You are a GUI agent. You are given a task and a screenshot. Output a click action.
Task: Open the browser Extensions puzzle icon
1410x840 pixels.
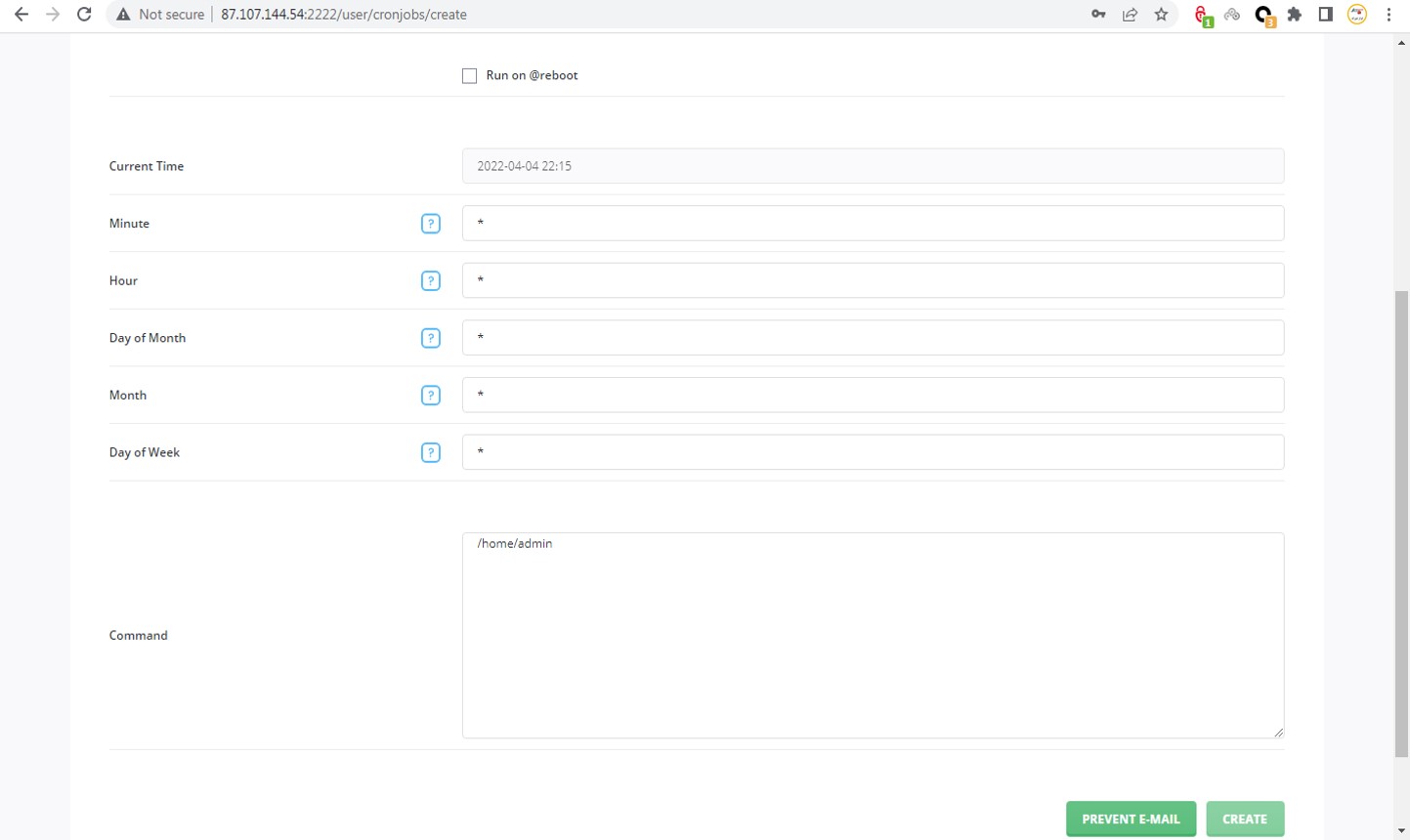pyautogui.click(x=1294, y=14)
